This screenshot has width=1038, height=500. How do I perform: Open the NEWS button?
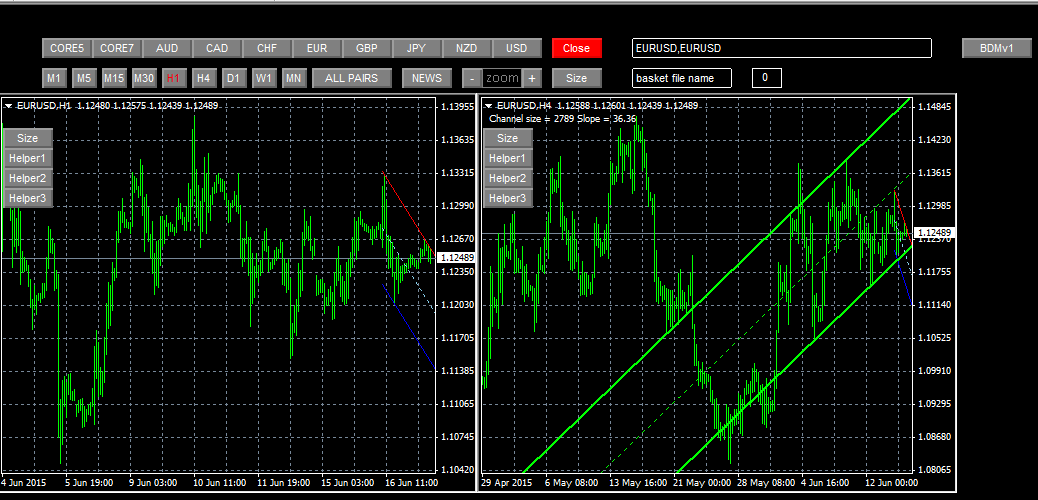click(427, 78)
